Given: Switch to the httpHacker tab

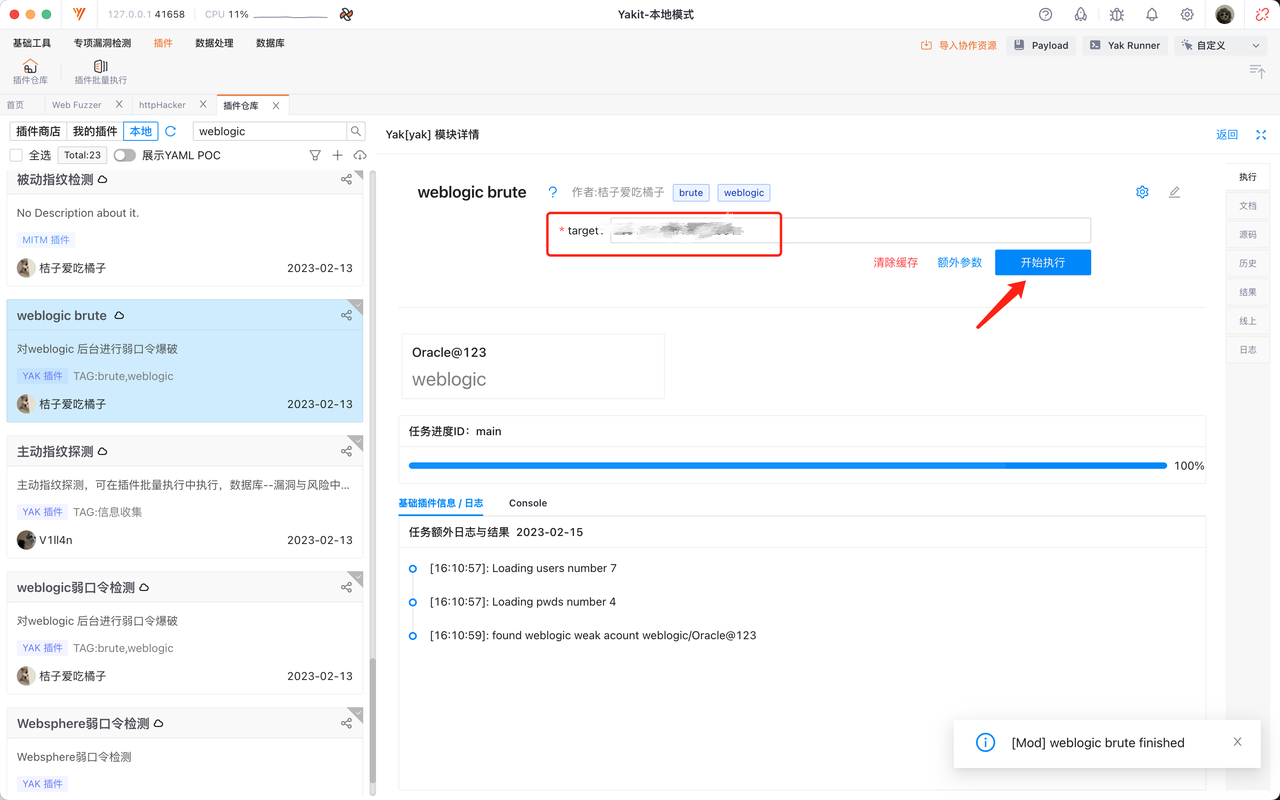Looking at the screenshot, I should click(x=162, y=105).
